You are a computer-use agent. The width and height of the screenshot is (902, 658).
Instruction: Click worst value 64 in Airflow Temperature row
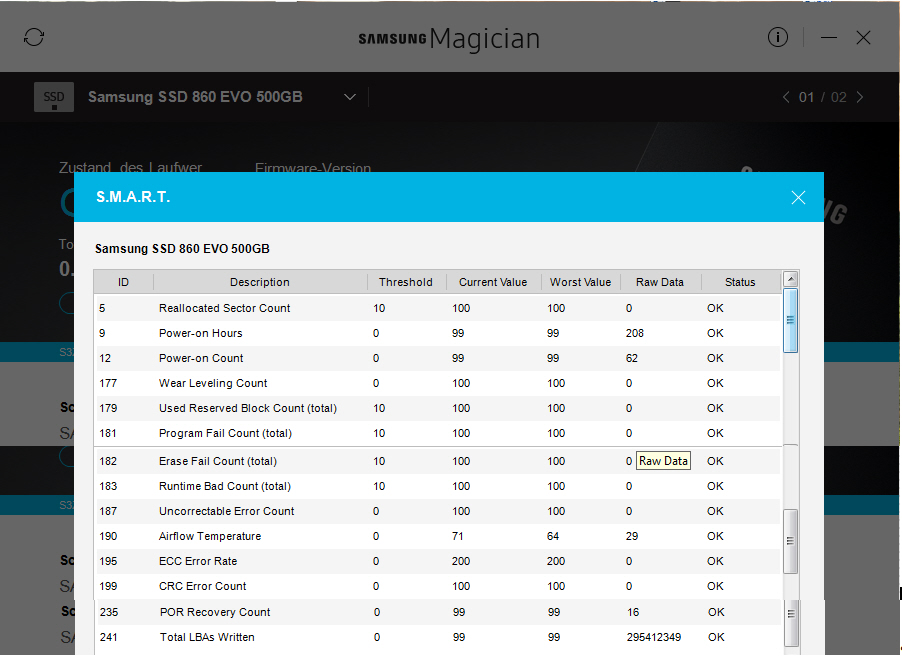click(553, 537)
